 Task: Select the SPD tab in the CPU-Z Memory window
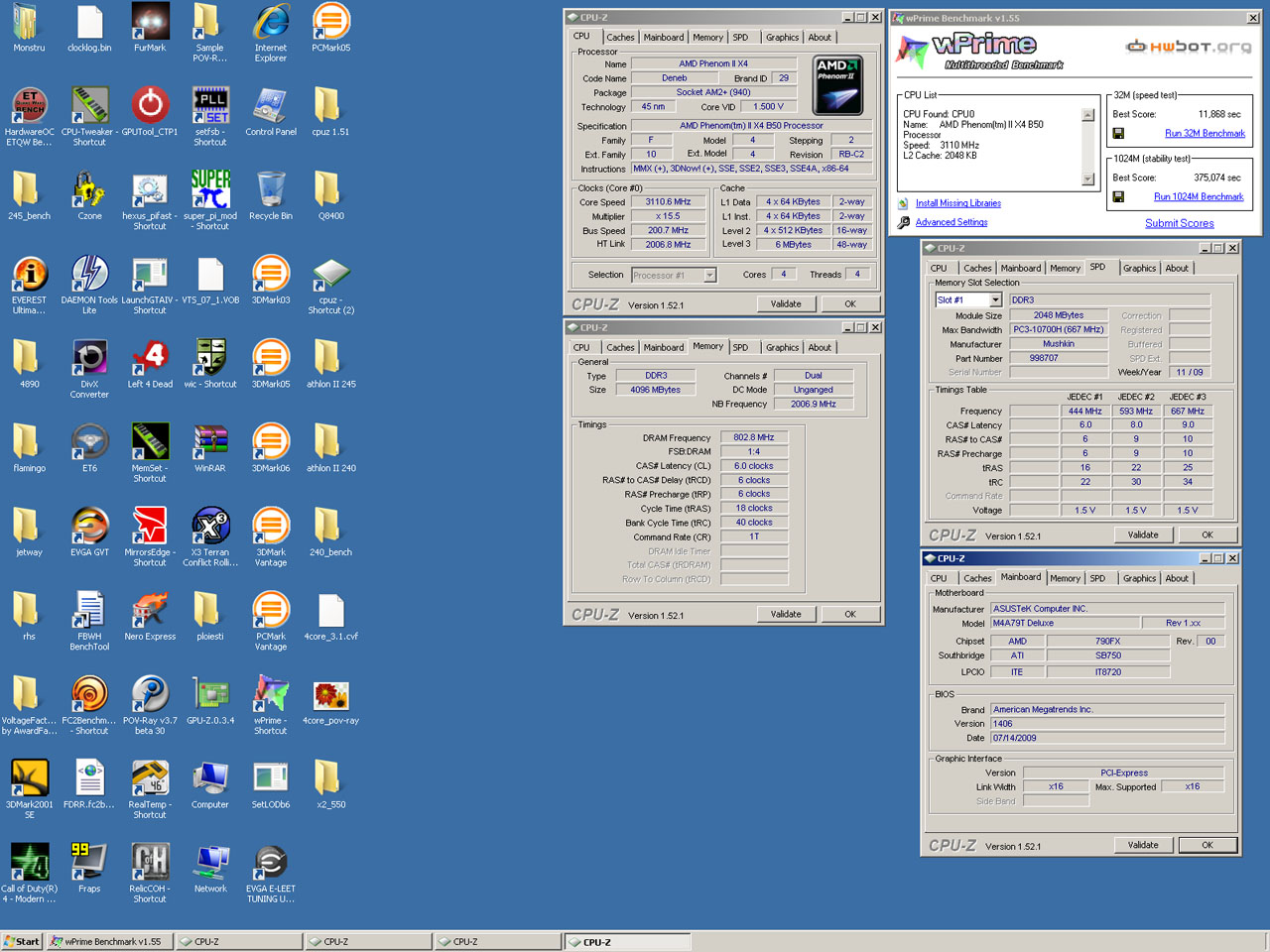(740, 348)
